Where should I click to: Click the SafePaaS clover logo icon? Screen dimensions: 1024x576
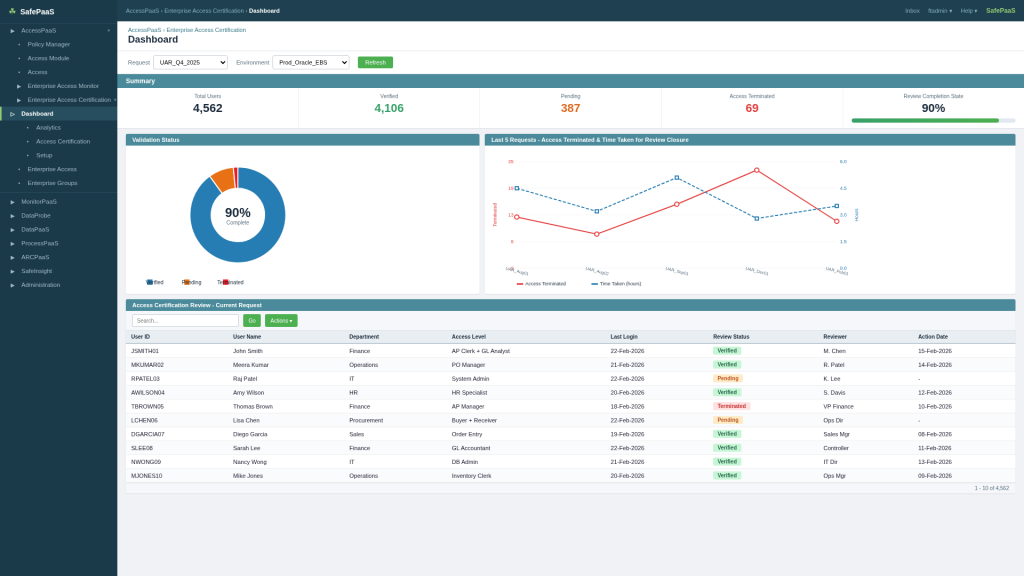point(12,11)
